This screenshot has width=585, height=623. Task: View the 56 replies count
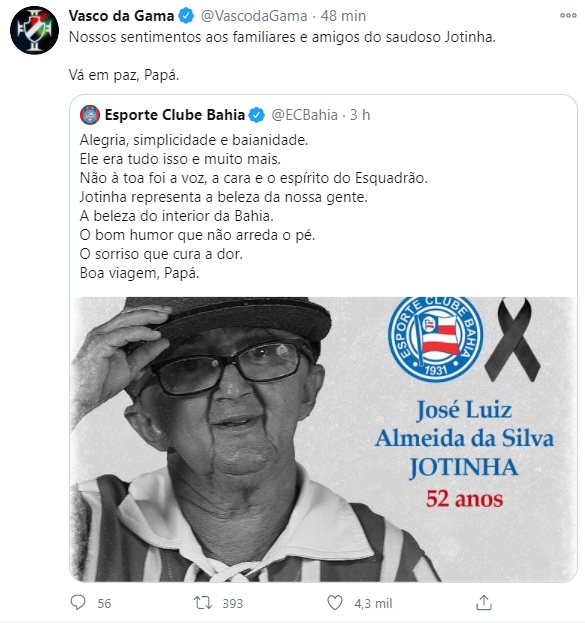pyautogui.click(x=104, y=603)
